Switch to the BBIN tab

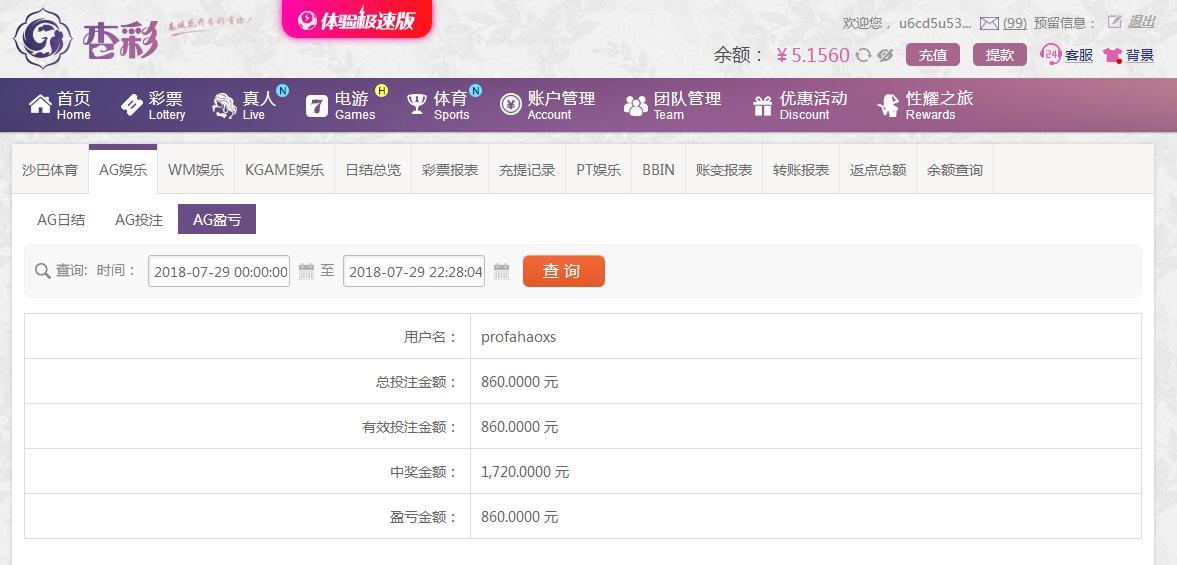point(658,170)
